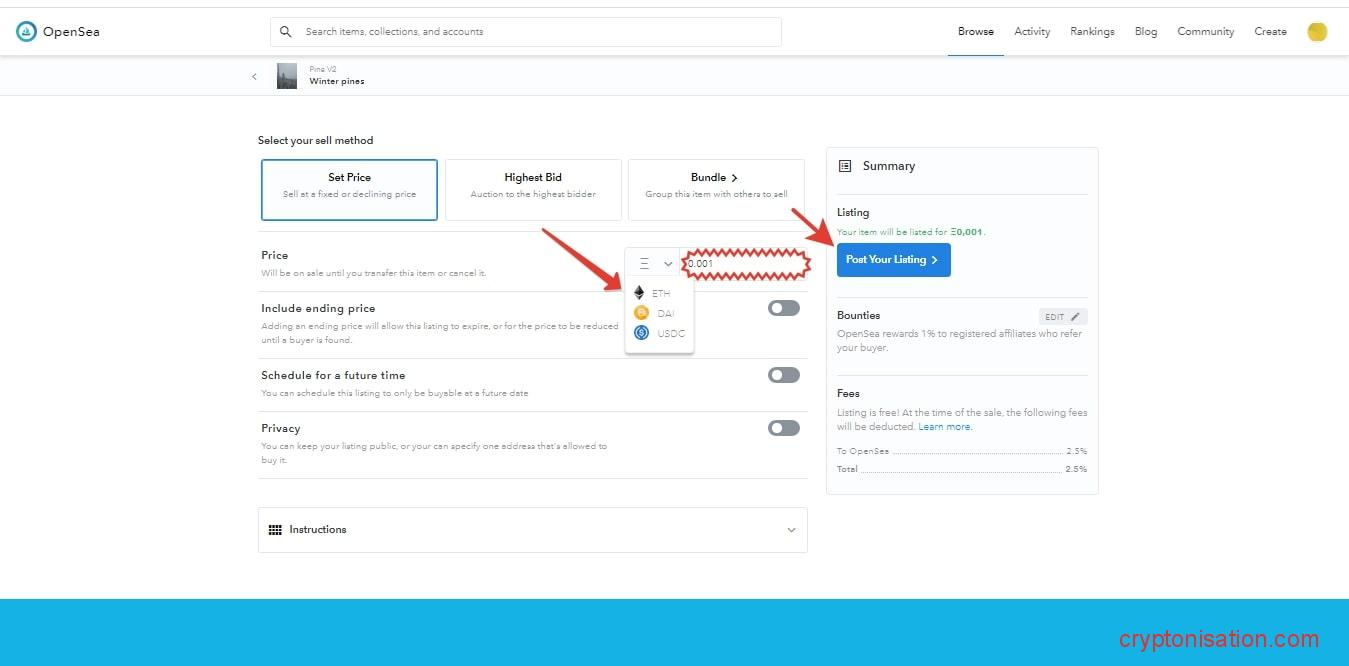Choose the DAI coin option

tap(641, 313)
